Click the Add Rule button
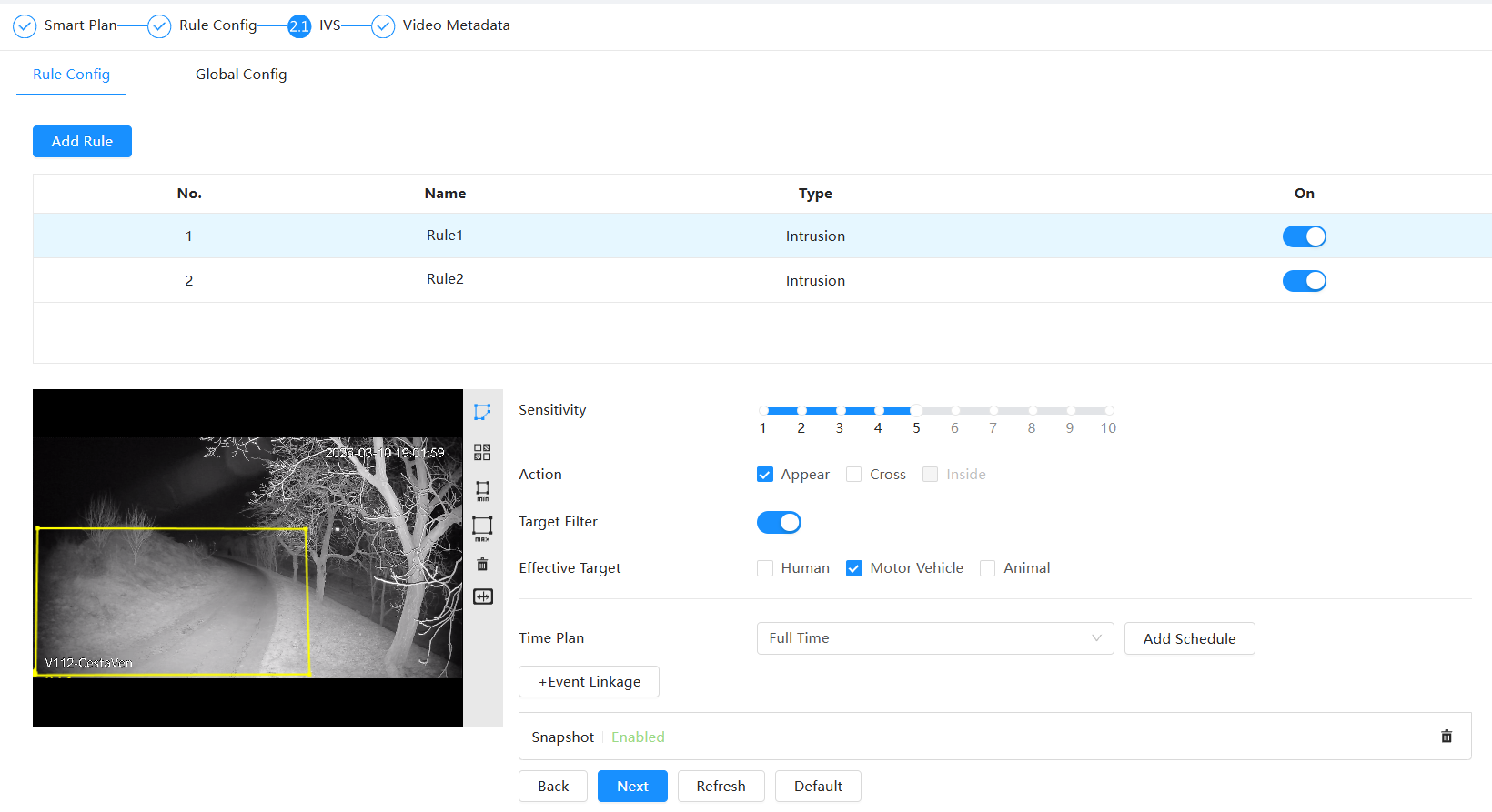Image resolution: width=1492 pixels, height=812 pixels. point(82,142)
